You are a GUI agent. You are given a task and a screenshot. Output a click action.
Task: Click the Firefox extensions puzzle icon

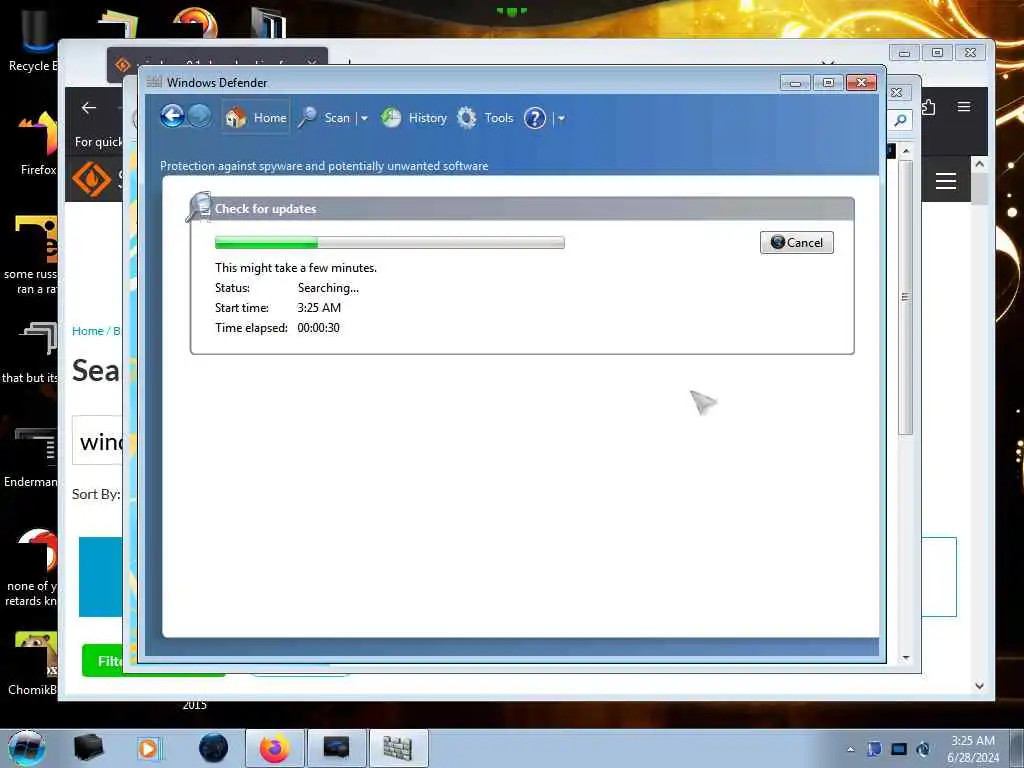tap(929, 106)
